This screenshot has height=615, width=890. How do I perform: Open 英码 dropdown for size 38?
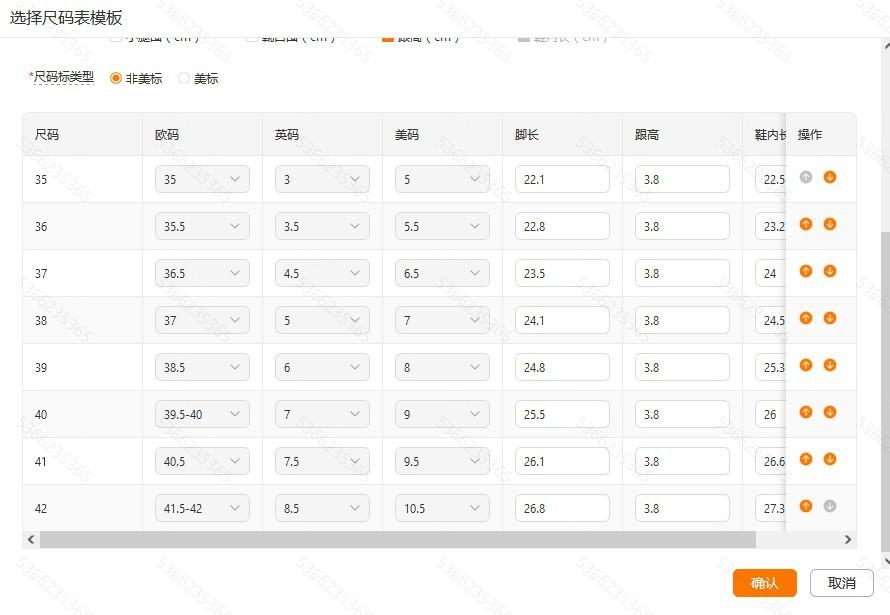pos(322,321)
